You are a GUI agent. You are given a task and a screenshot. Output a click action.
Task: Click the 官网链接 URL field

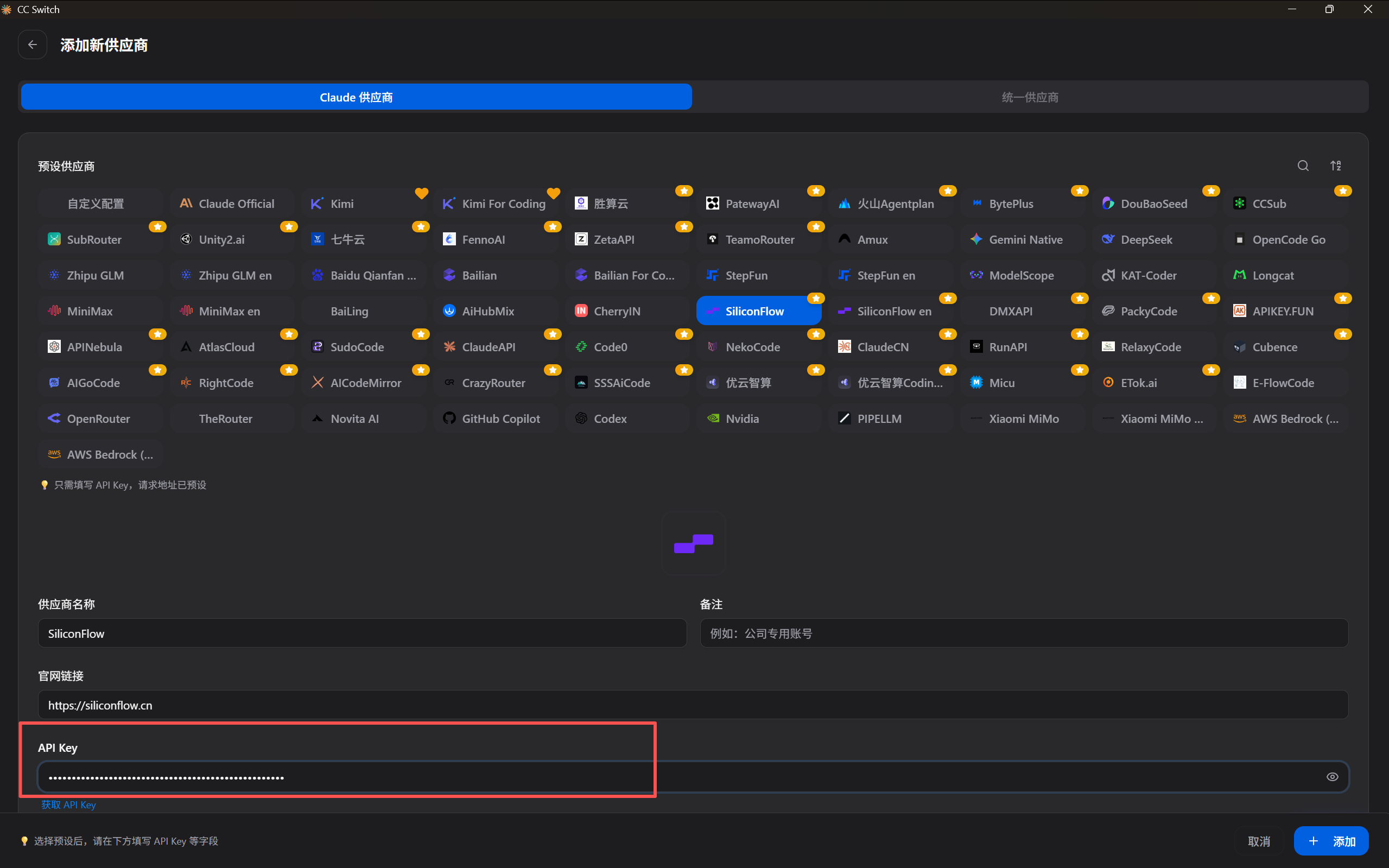693,705
